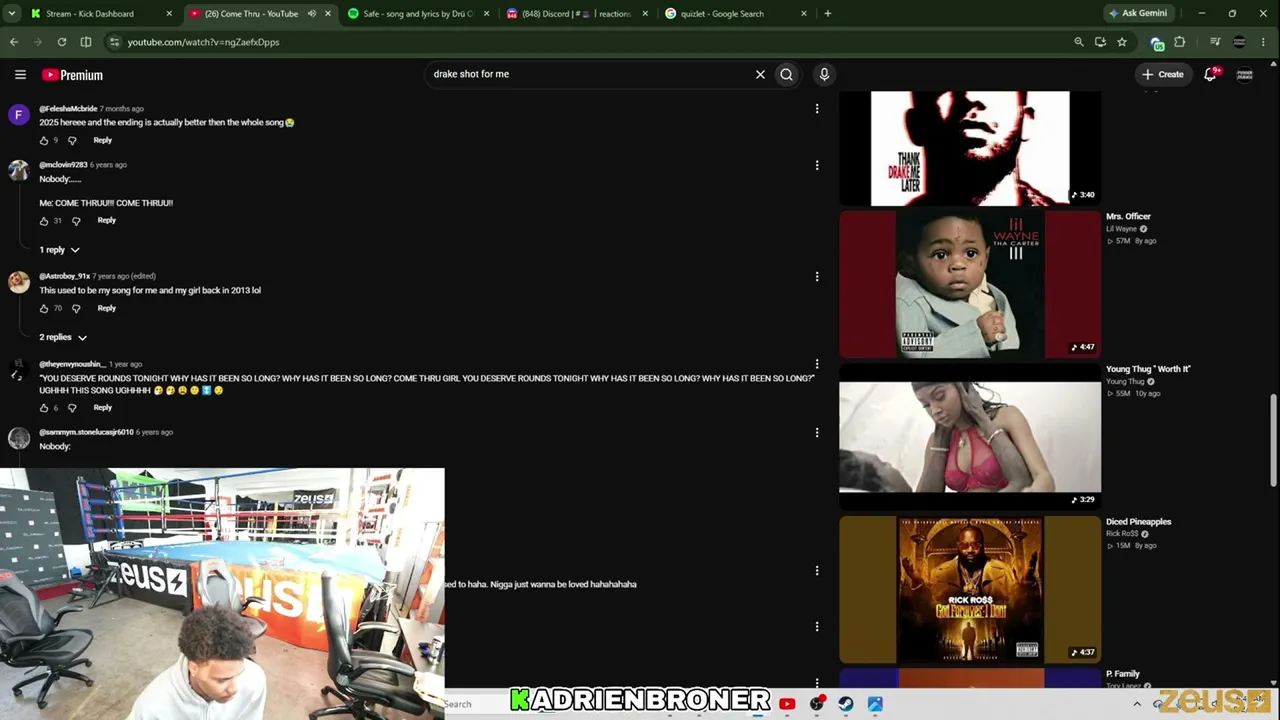Image resolution: width=1280 pixels, height=720 pixels.
Task: Open the @mclovin9283 channel name link
Action: tap(63, 165)
